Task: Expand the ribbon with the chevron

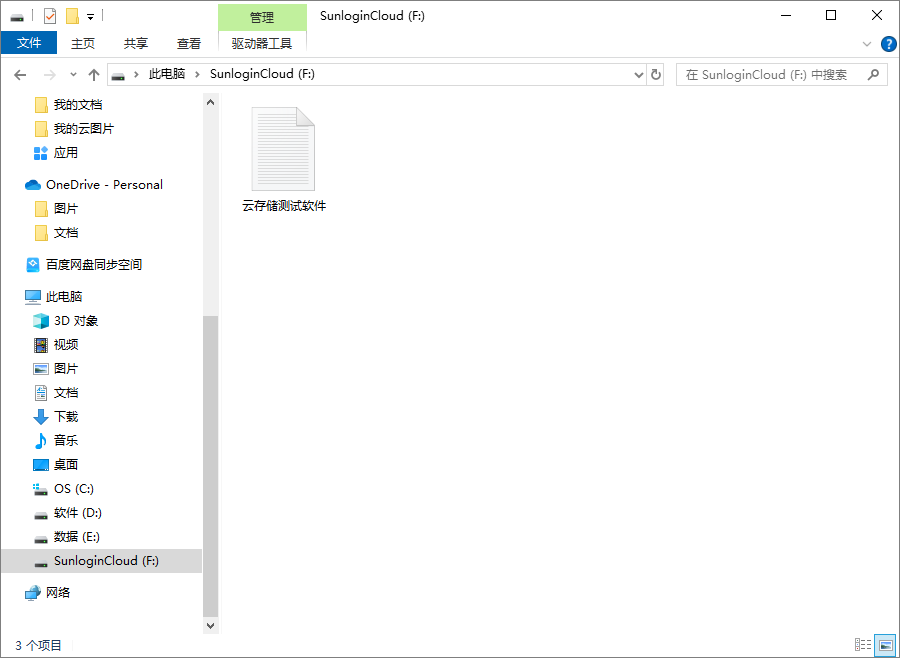Action: [867, 44]
